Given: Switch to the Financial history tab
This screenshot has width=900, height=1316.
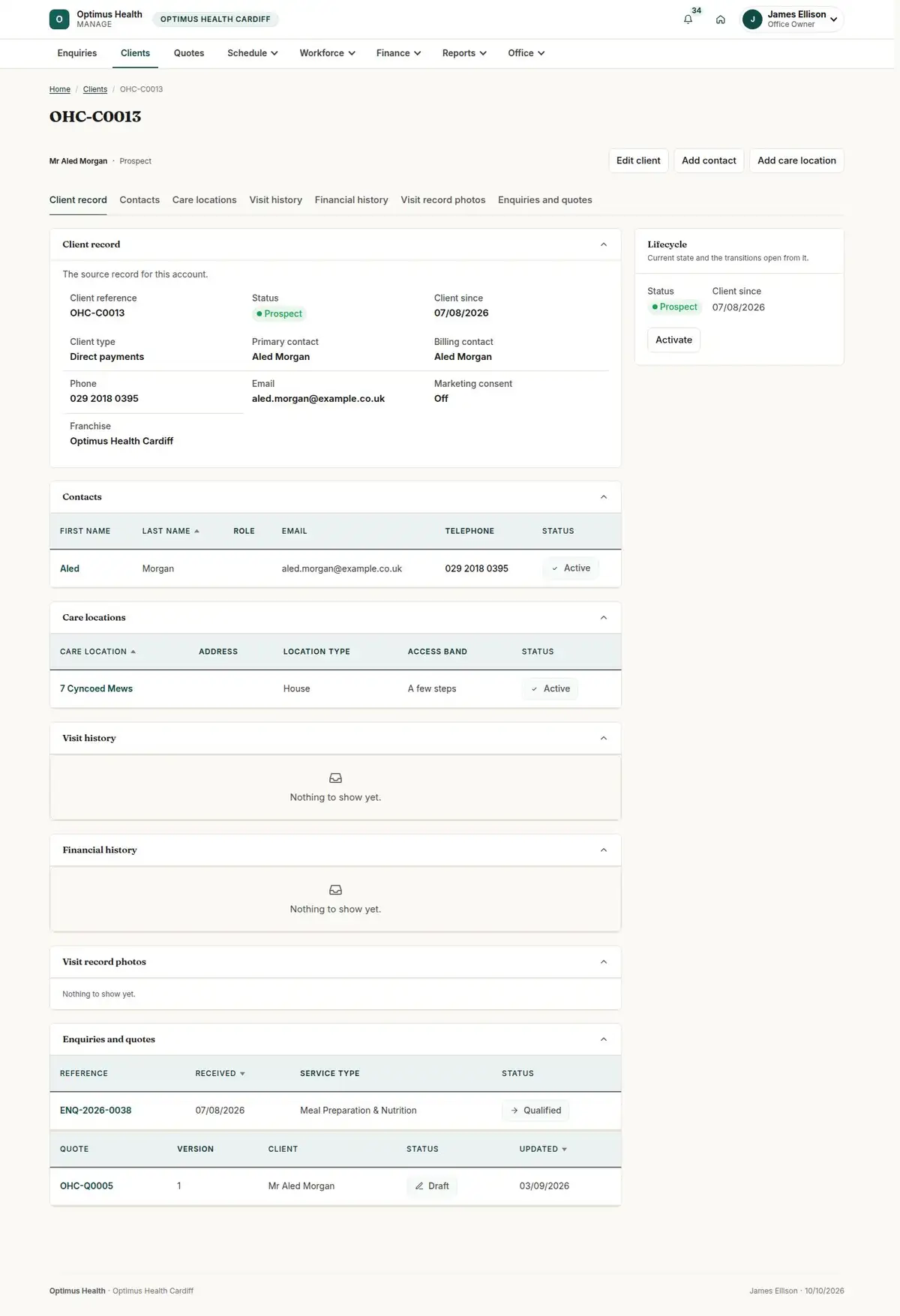Looking at the screenshot, I should 352,200.
